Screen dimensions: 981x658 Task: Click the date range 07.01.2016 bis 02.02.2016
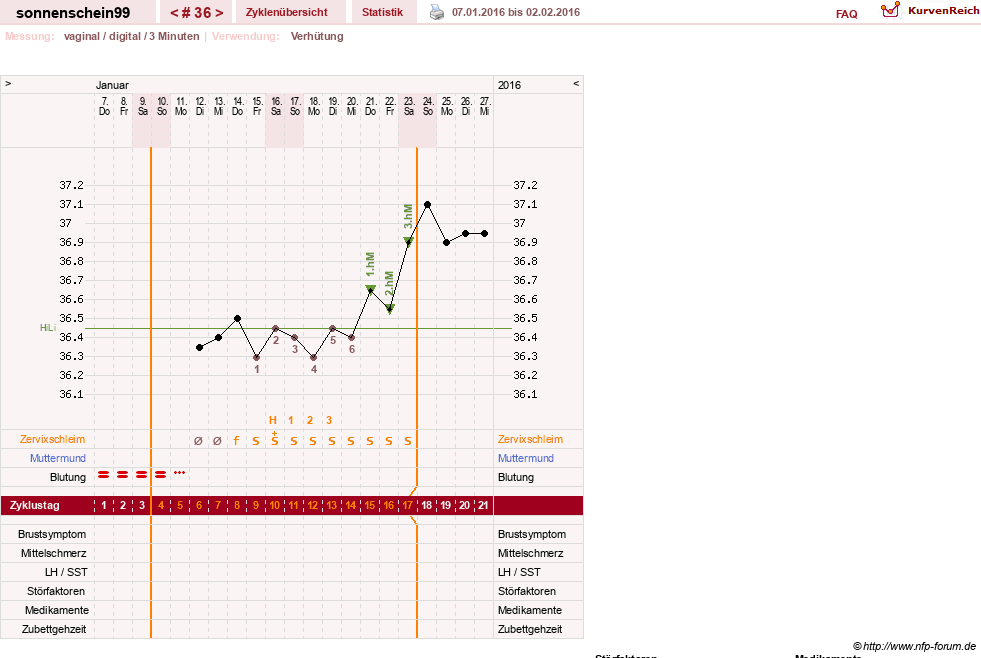(x=516, y=12)
